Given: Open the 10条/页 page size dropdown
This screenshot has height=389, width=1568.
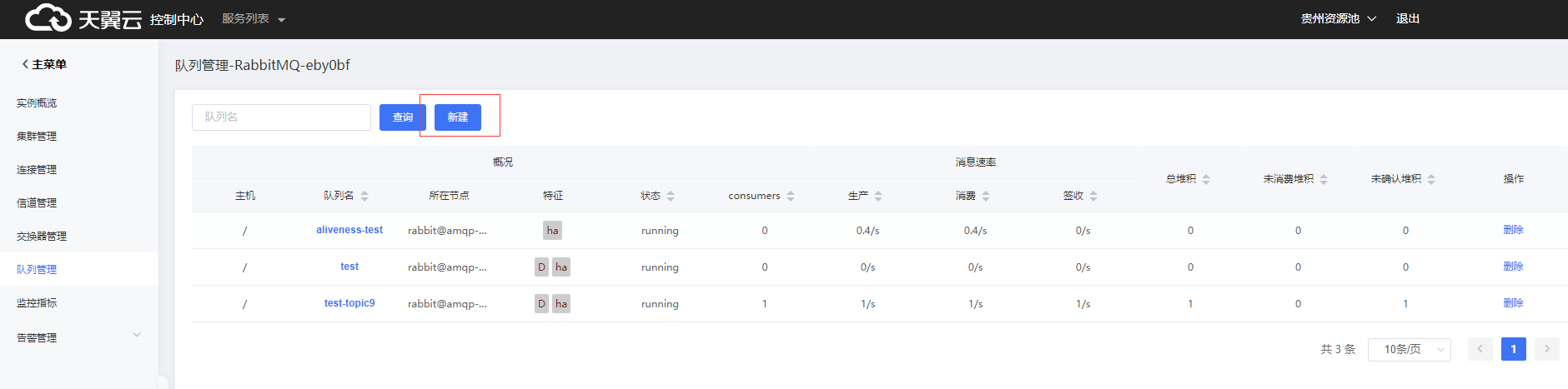Looking at the screenshot, I should (1409, 349).
